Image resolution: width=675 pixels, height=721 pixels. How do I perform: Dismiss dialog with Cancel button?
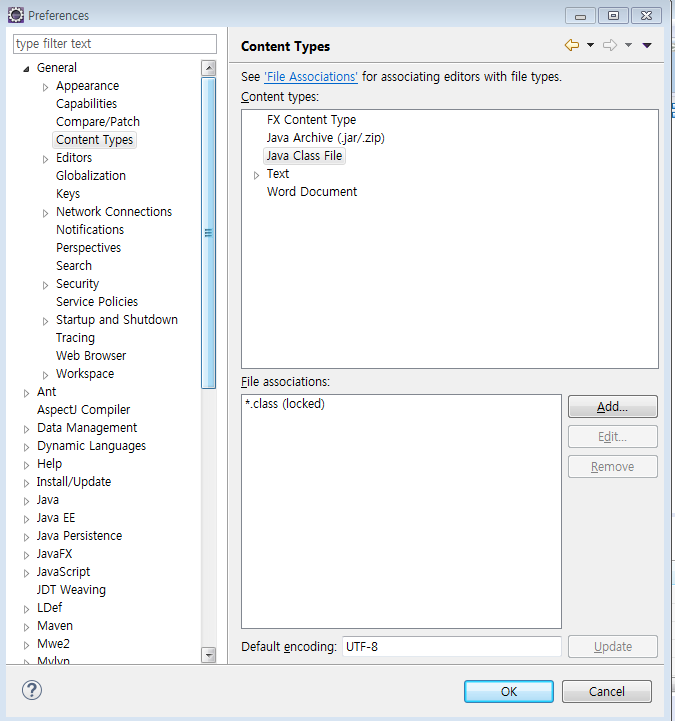point(606,691)
